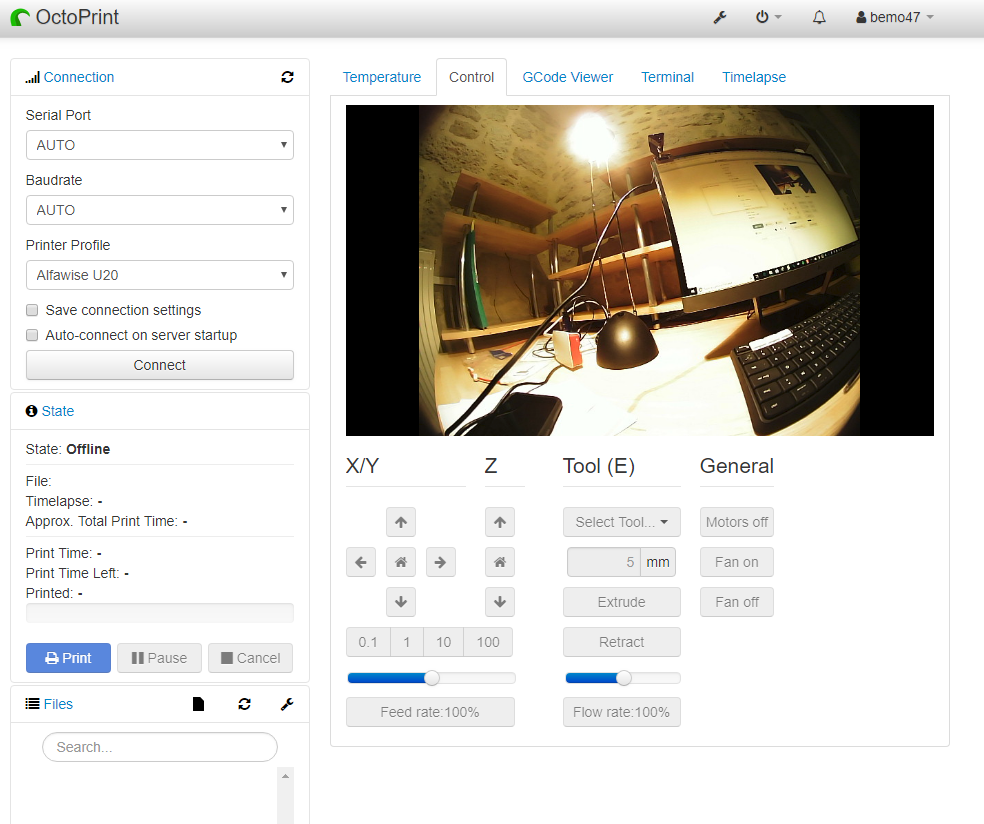Open the Select Tool dropdown
Image resolution: width=984 pixels, height=824 pixels.
click(621, 522)
